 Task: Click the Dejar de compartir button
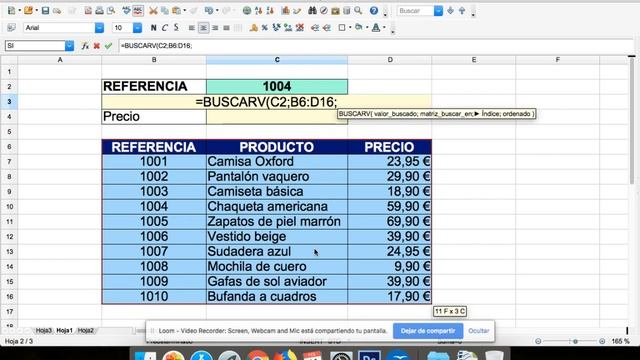(x=428, y=331)
